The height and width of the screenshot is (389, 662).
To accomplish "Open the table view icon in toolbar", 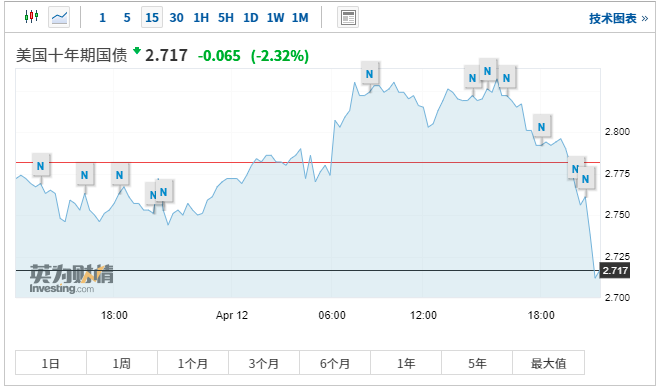I will [x=348, y=17].
